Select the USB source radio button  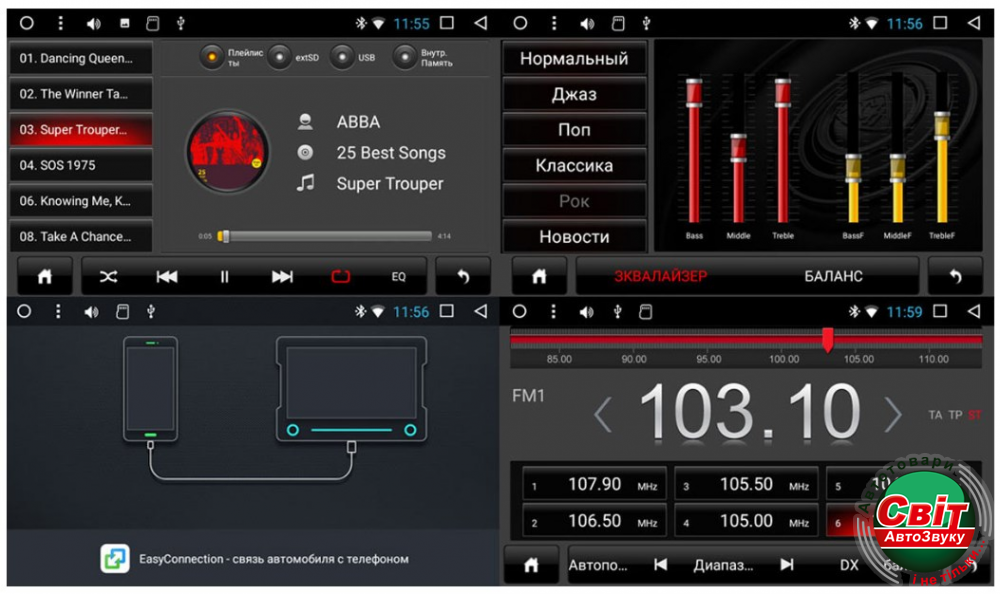(343, 57)
